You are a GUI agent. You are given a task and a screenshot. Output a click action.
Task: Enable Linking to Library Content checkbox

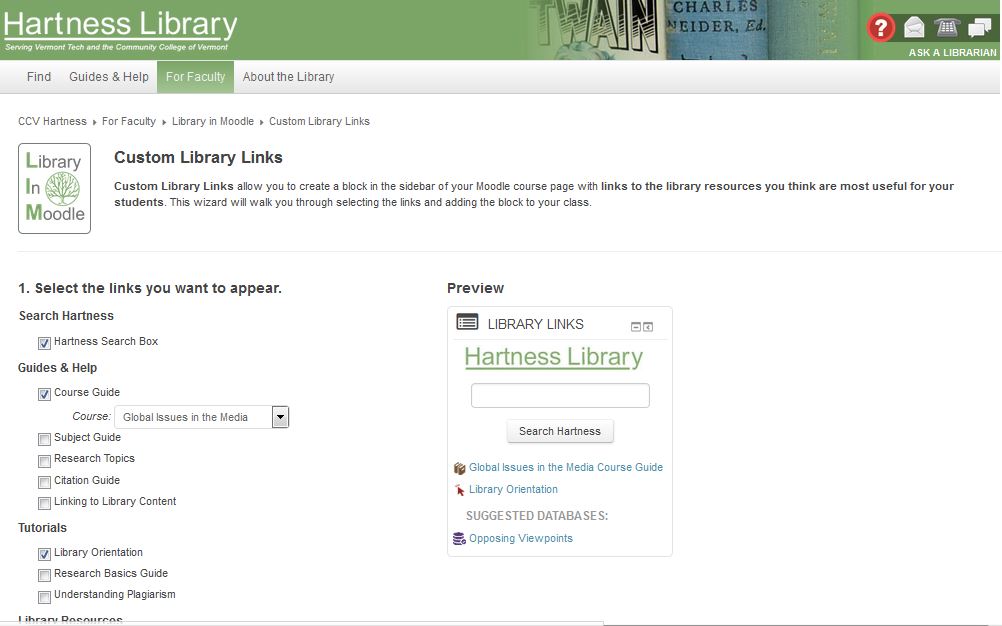pyautogui.click(x=44, y=503)
